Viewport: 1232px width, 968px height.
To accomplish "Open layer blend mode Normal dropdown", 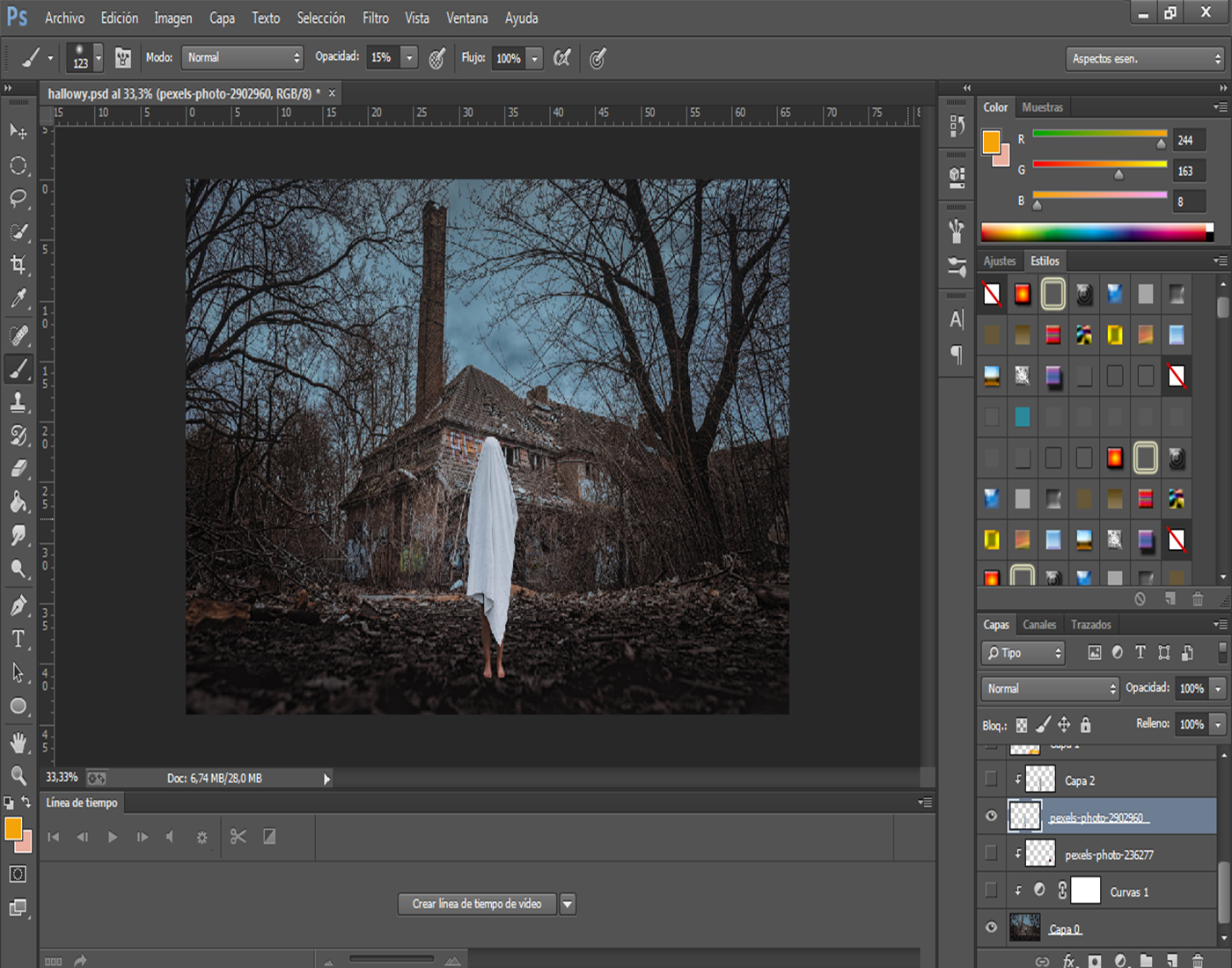I will (x=1050, y=688).
